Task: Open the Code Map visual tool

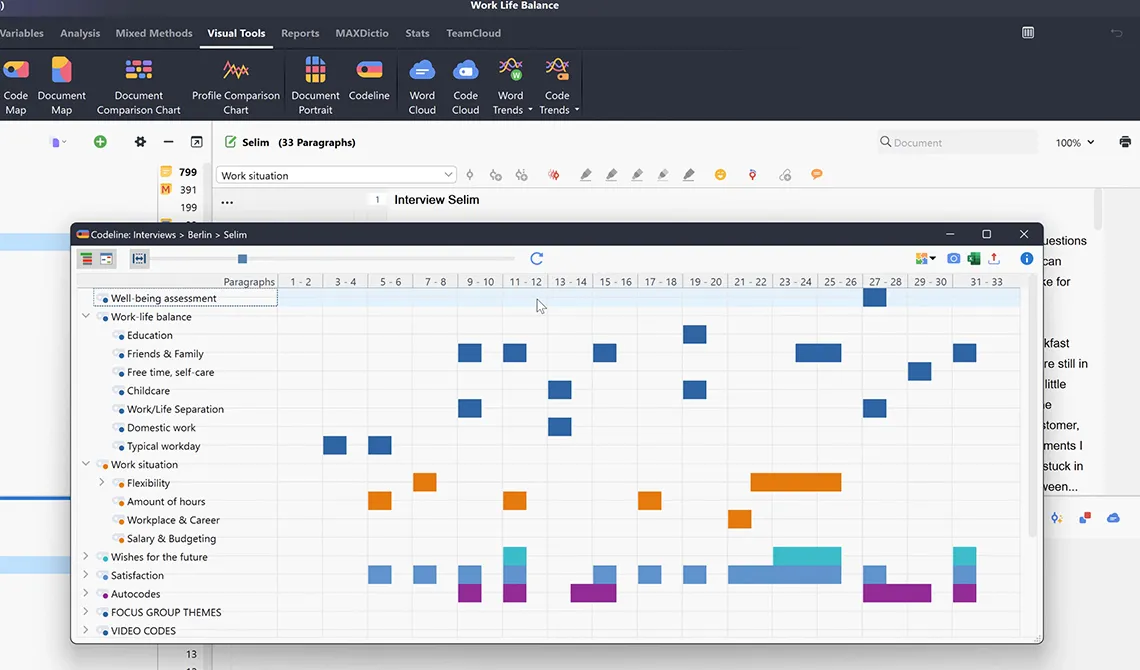Action: point(15,86)
